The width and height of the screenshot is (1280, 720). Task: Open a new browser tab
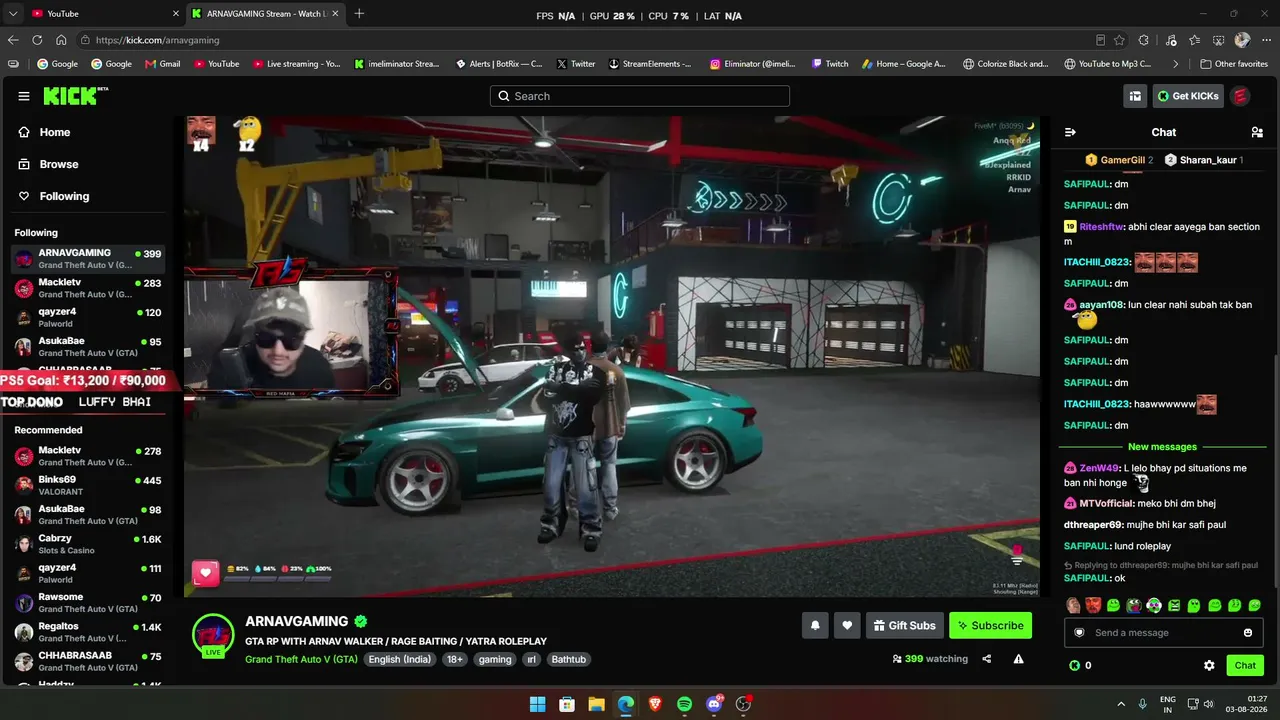coord(359,14)
